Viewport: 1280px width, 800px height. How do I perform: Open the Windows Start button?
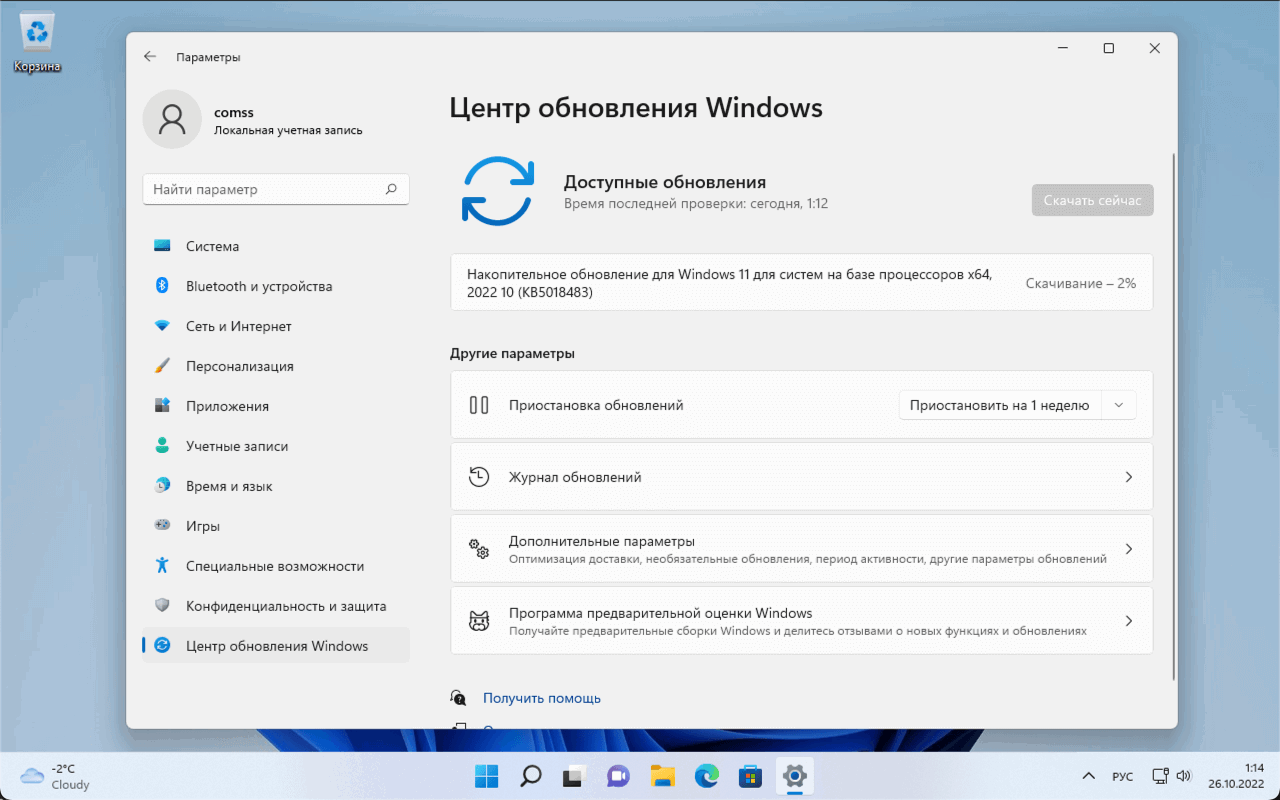point(487,775)
